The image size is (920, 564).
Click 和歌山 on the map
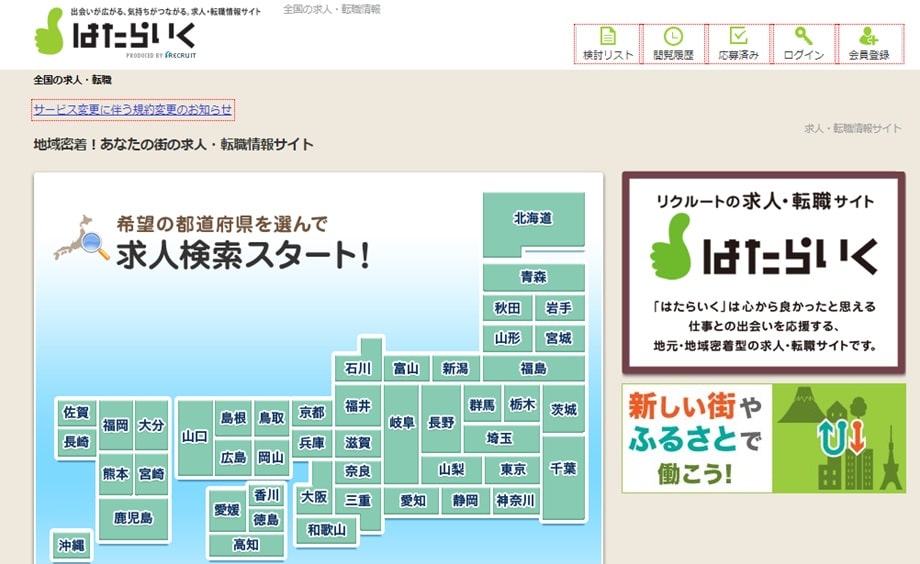click(x=327, y=530)
